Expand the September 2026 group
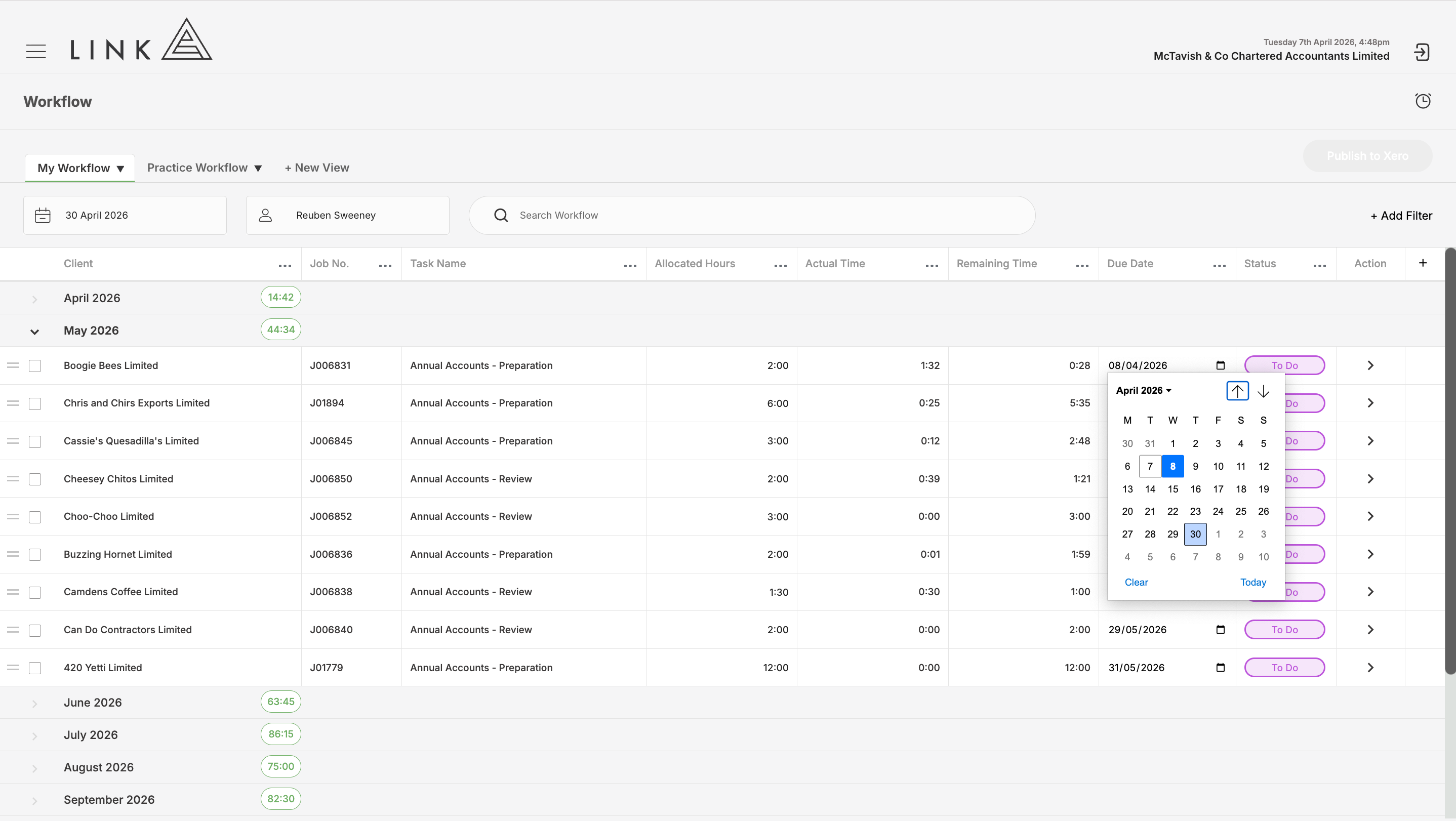The width and height of the screenshot is (1456, 821). [x=34, y=801]
